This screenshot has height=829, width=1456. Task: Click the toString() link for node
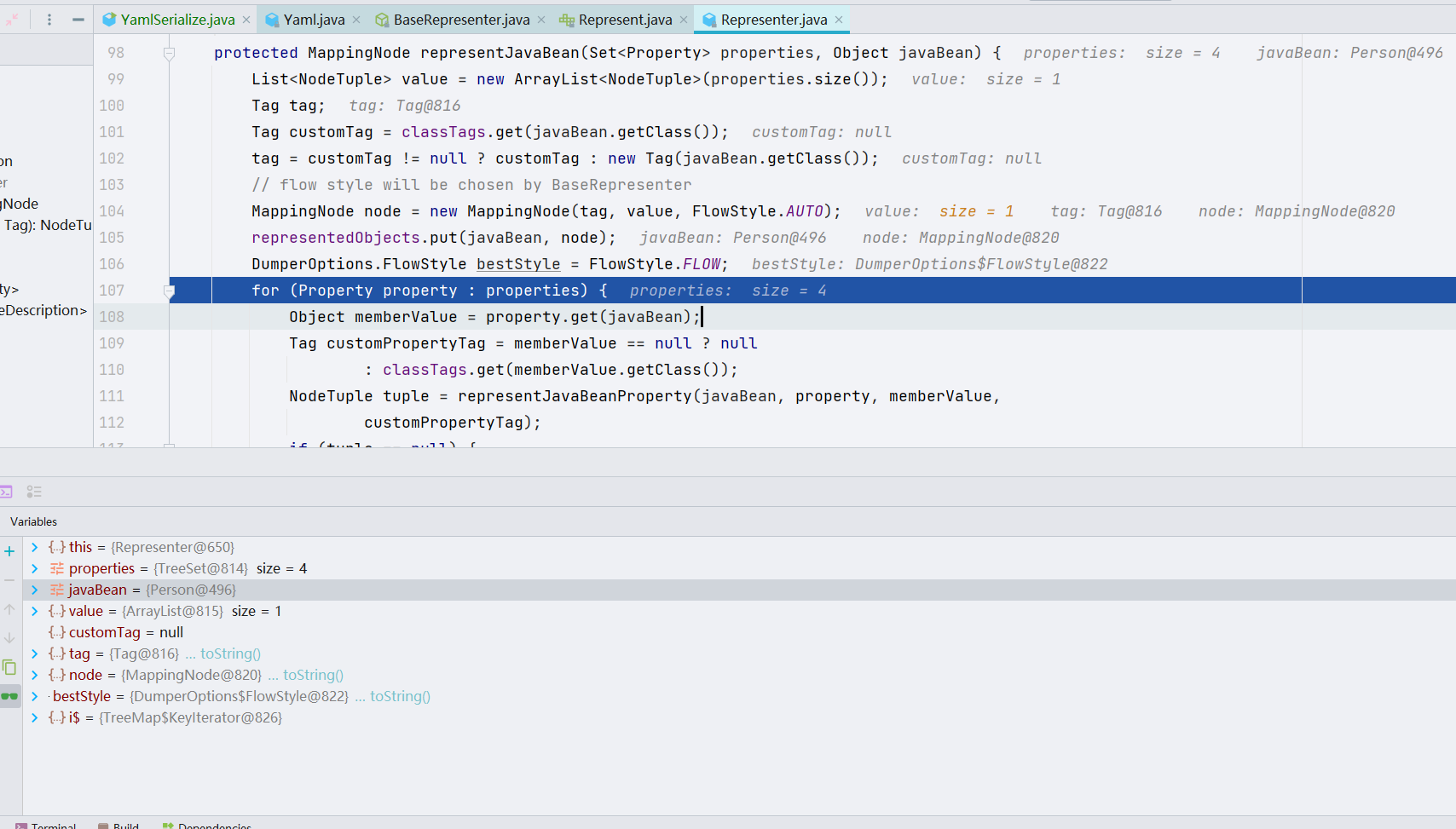tap(313, 675)
